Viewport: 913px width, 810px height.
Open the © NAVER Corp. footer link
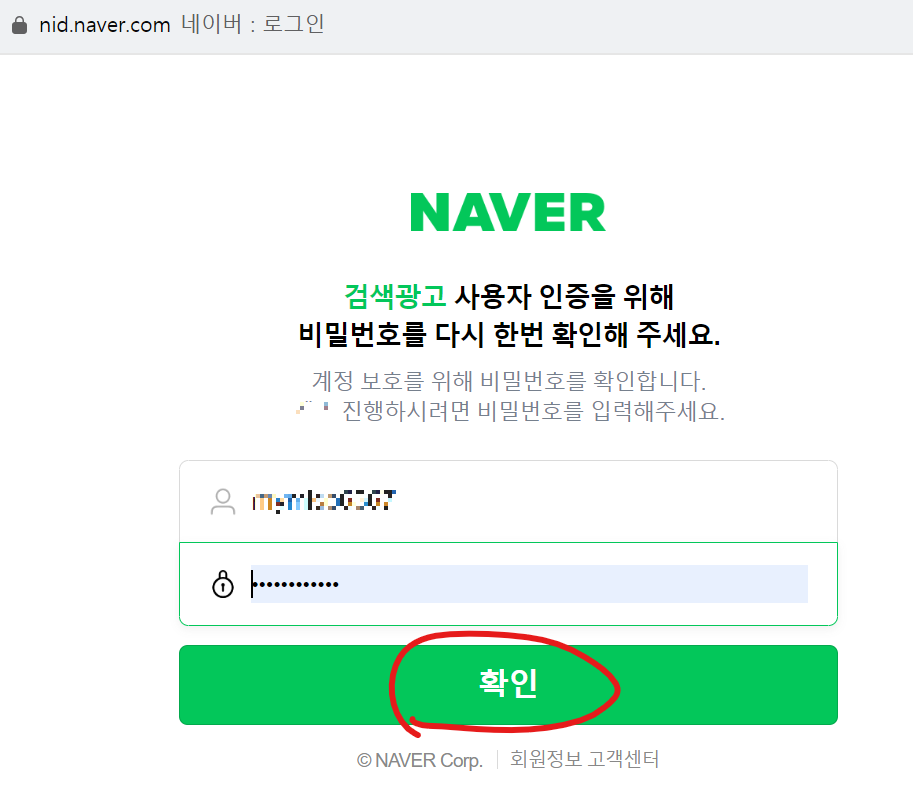[420, 760]
